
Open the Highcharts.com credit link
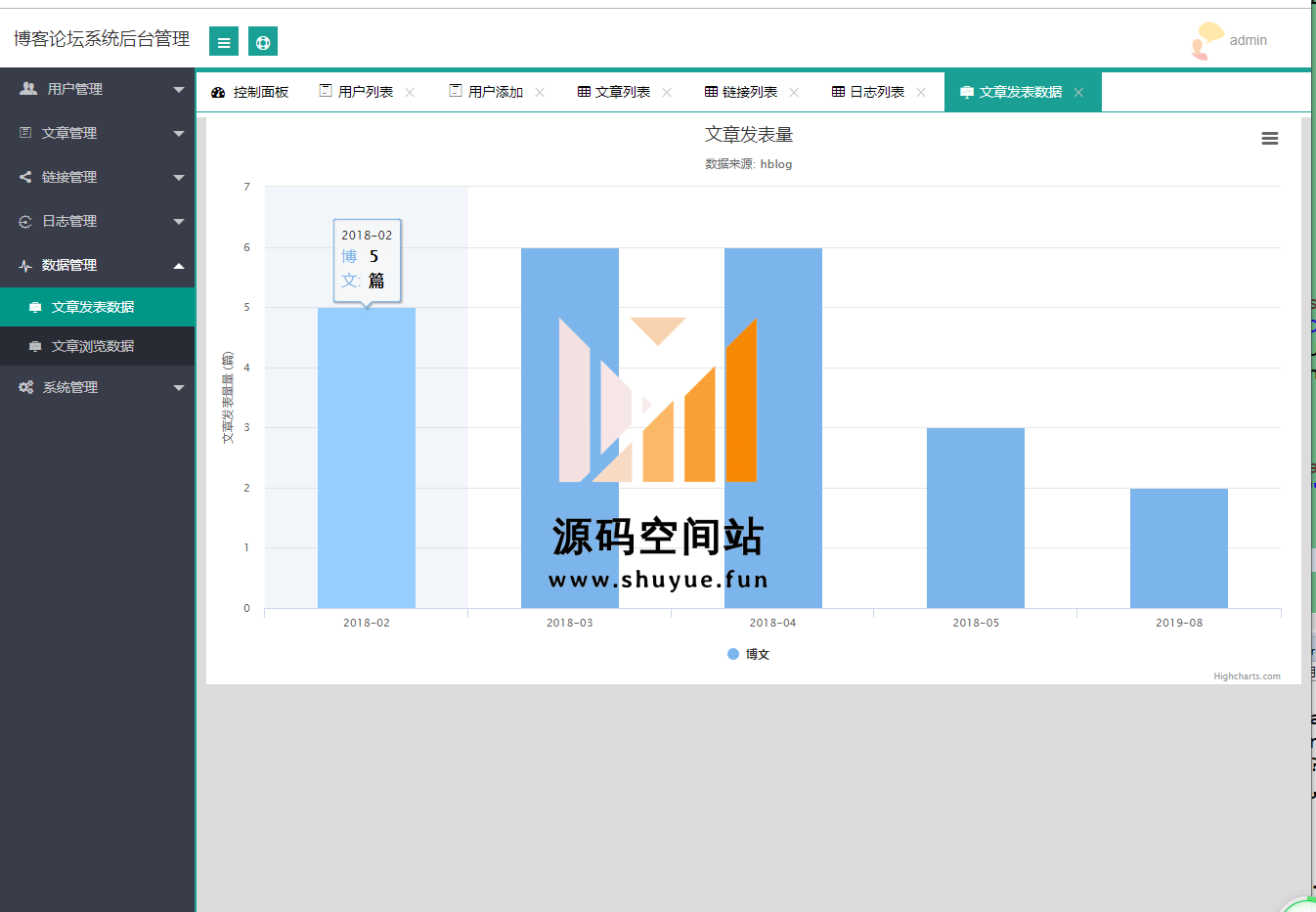click(1247, 676)
